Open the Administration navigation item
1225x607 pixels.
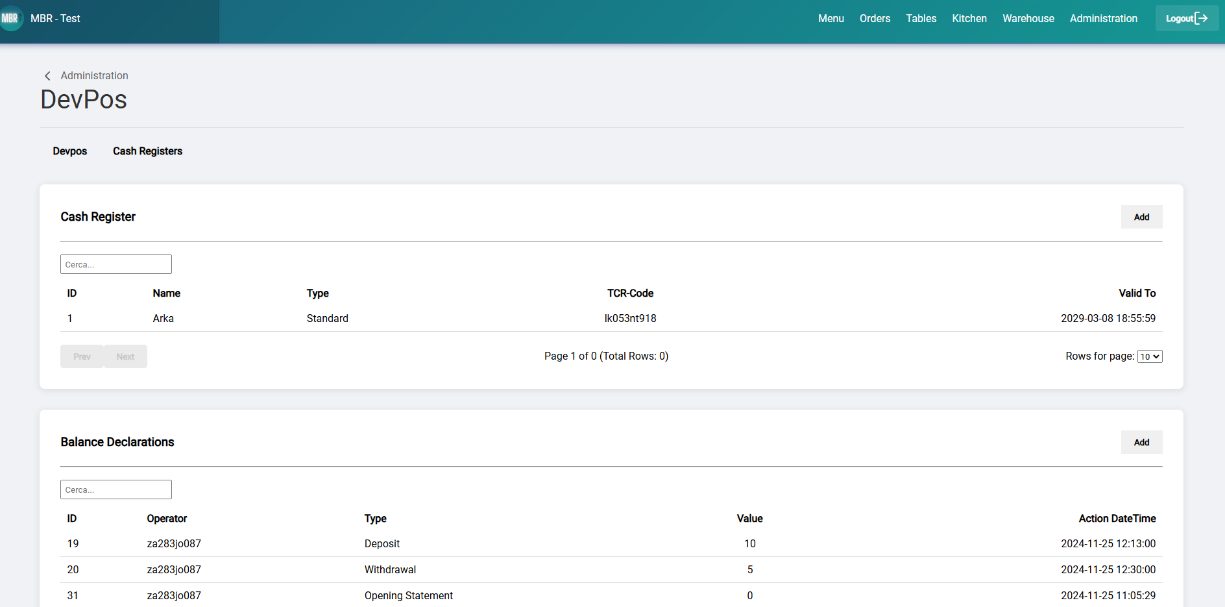point(1103,18)
